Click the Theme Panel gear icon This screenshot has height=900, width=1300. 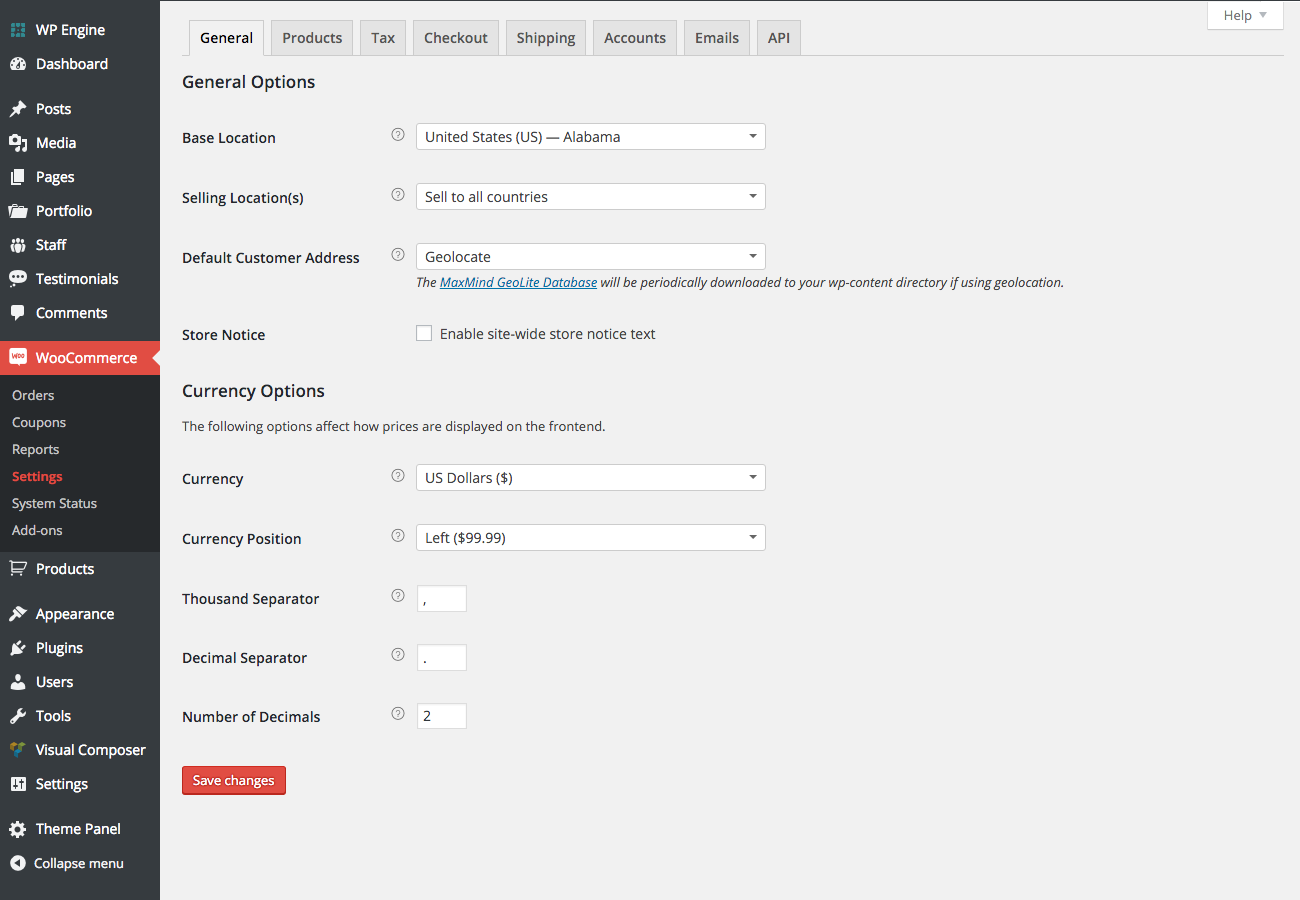tap(18, 829)
